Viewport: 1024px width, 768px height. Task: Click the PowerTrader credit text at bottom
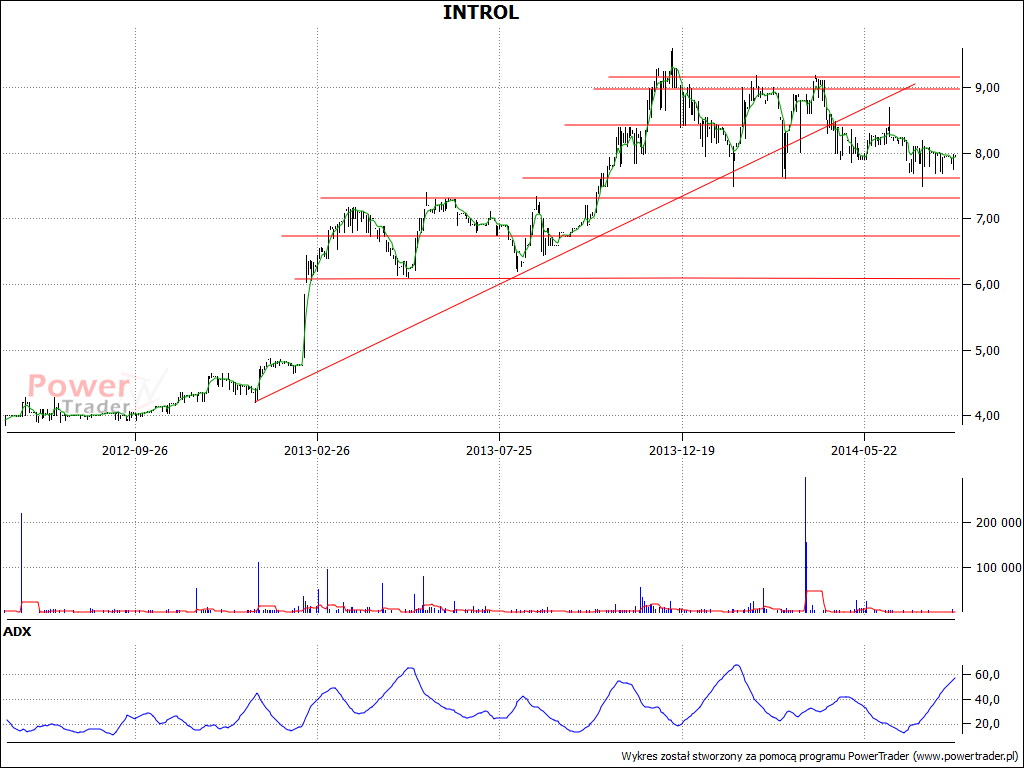point(820,756)
